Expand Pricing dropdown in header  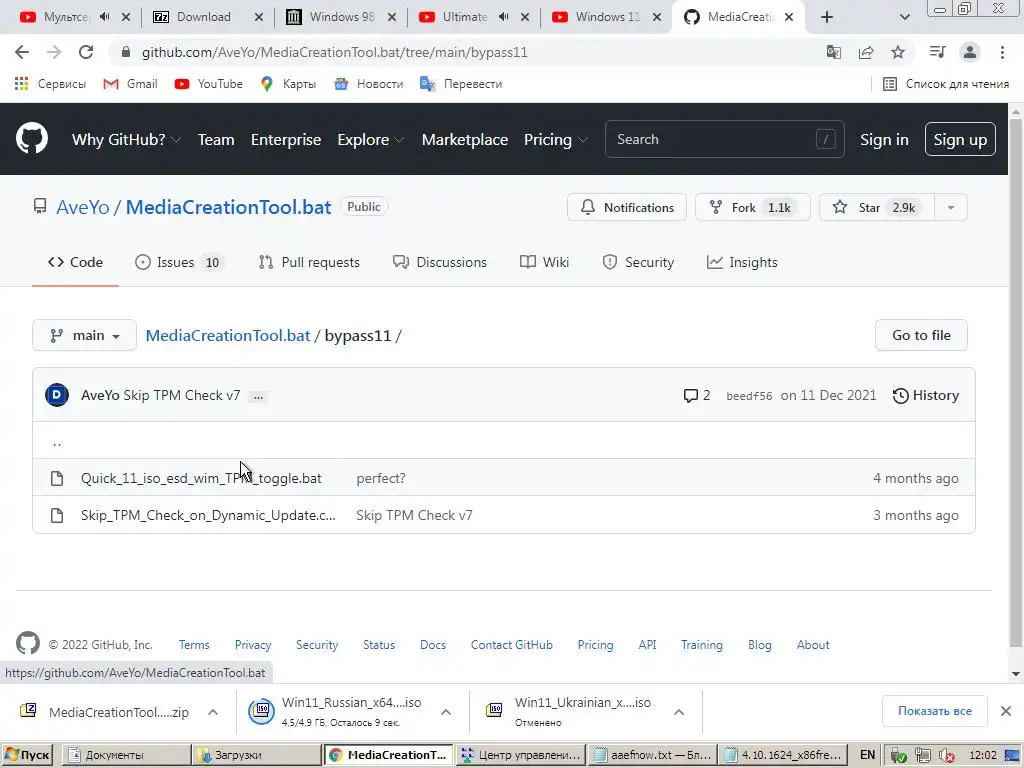point(556,139)
